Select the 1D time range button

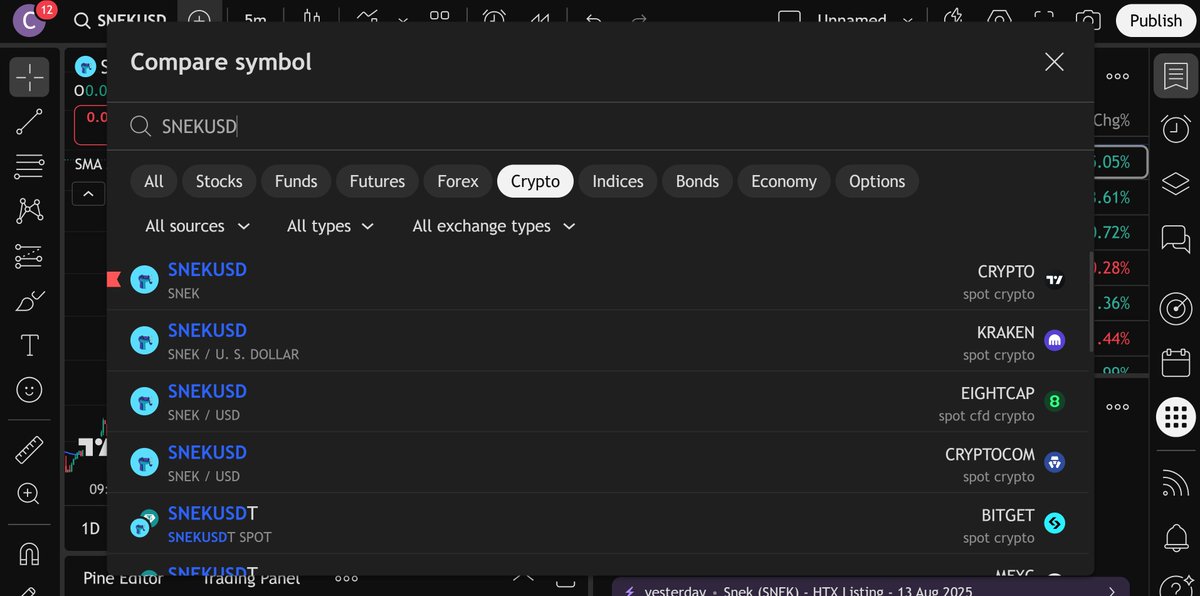point(90,528)
